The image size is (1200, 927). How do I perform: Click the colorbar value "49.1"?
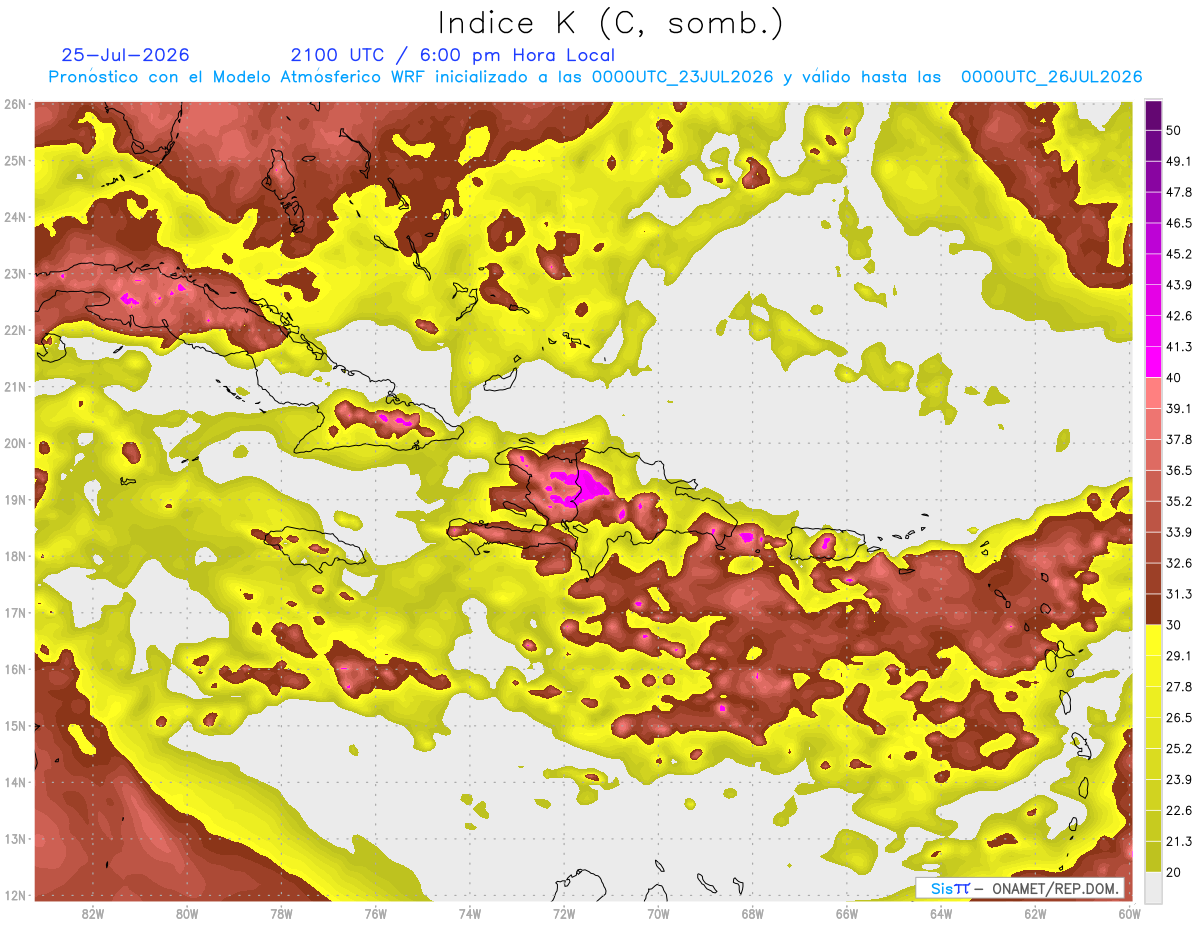pos(1179,161)
